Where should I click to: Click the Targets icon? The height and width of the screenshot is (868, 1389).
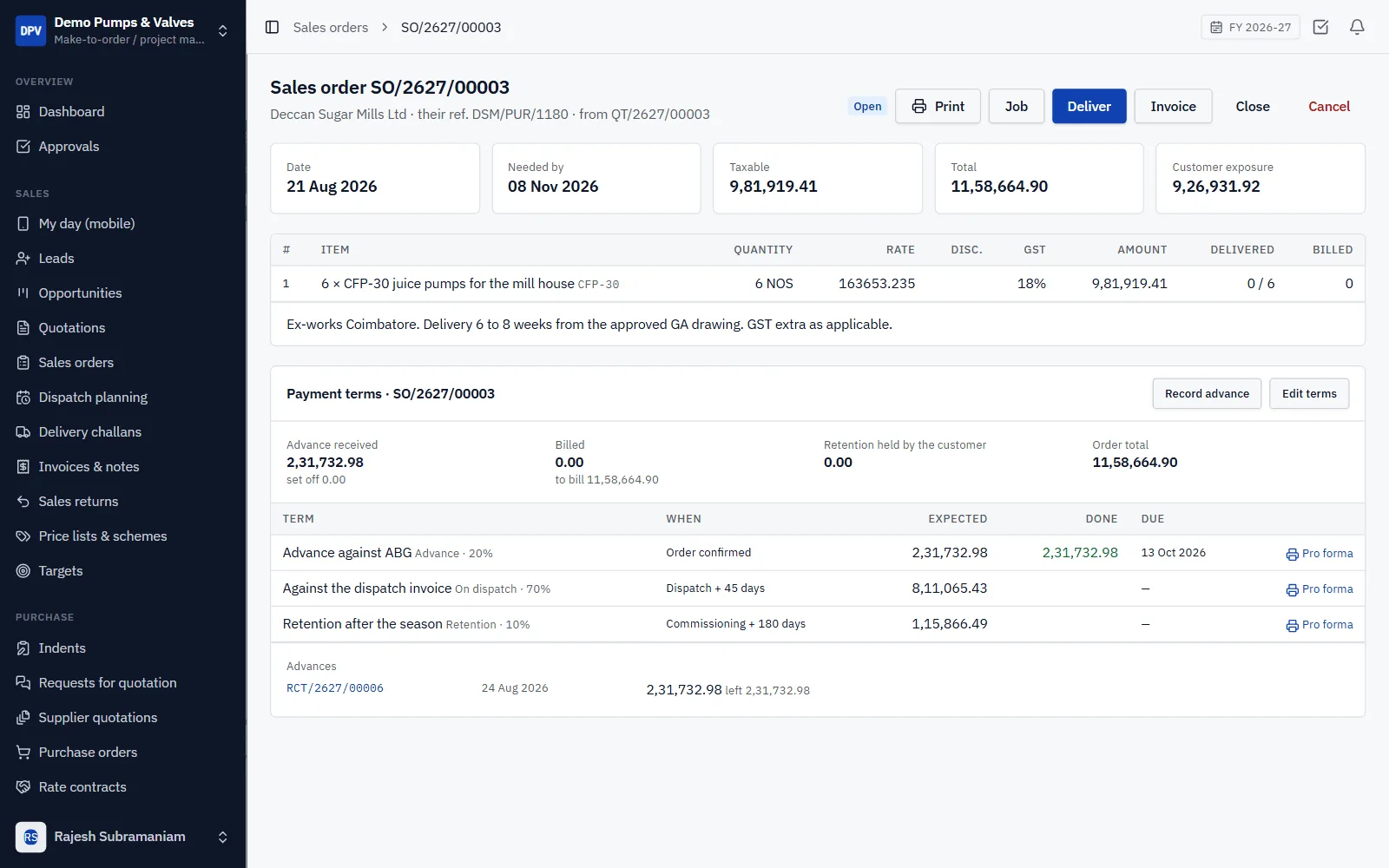pos(23,571)
